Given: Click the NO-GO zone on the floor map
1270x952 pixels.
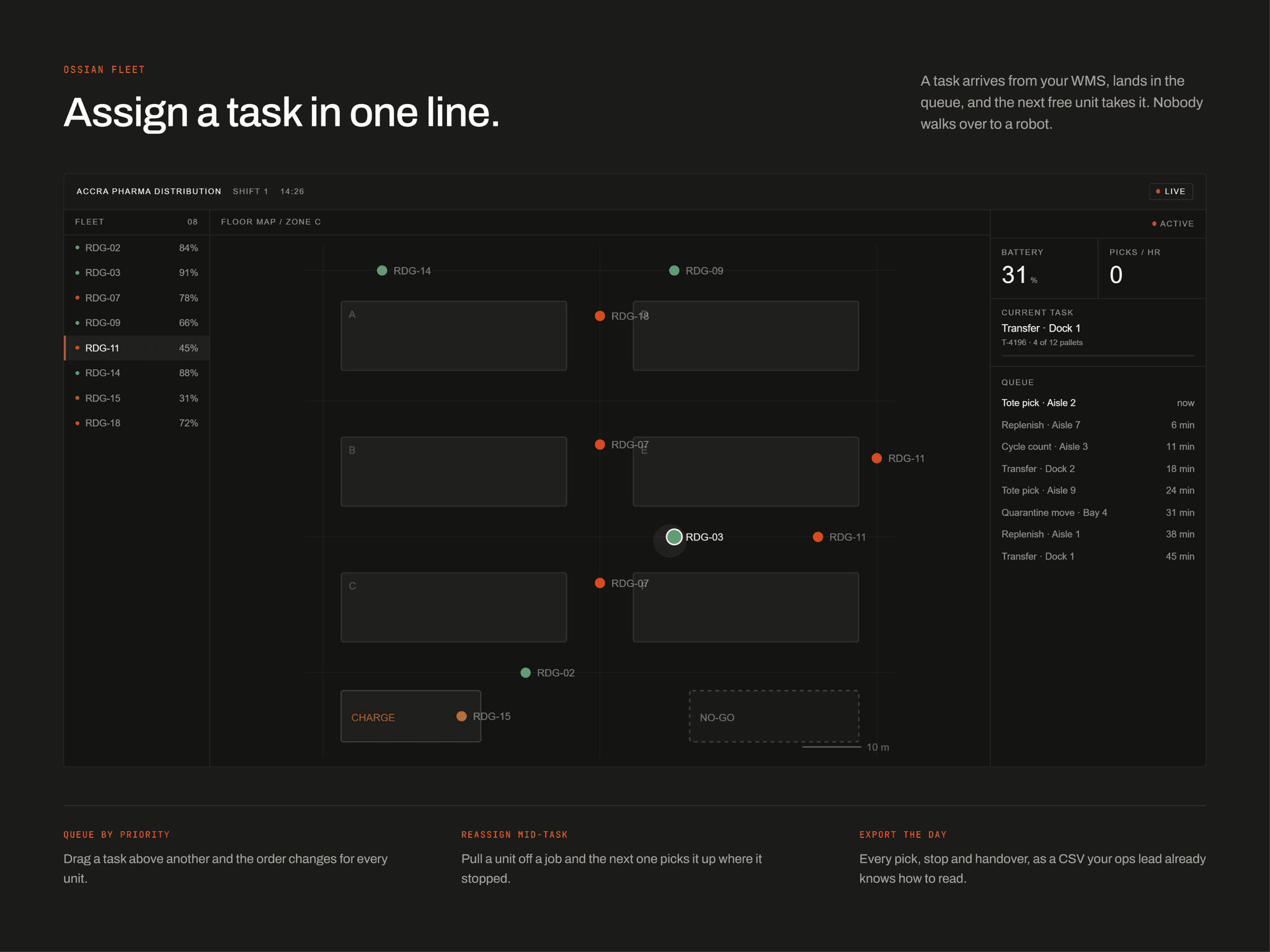Looking at the screenshot, I should click(x=774, y=716).
